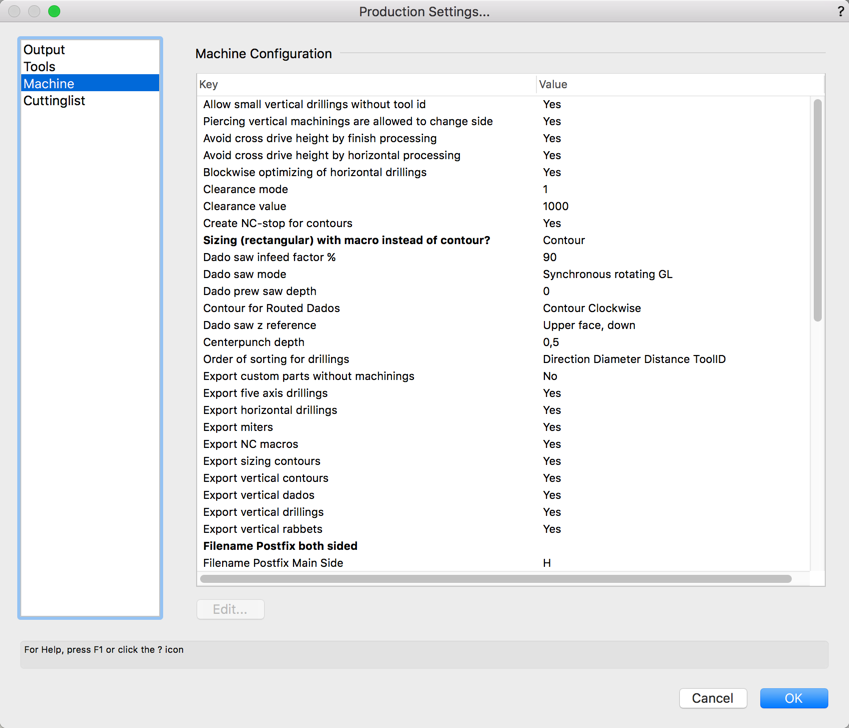The width and height of the screenshot is (849, 728).
Task: Select 'Centerpunch depth' key
Action: tap(253, 342)
